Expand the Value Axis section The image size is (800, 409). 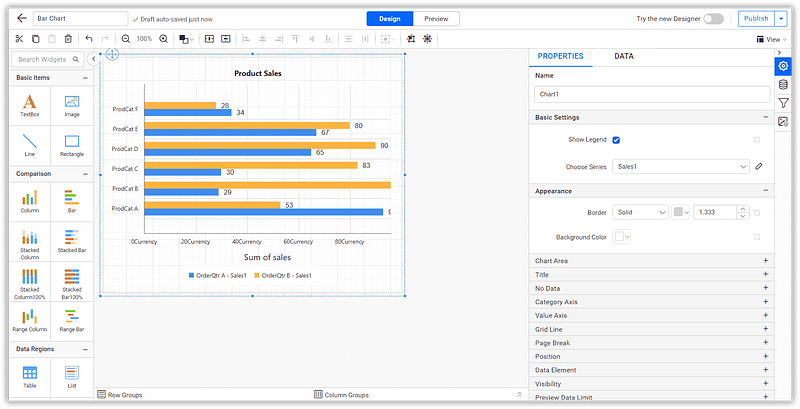[651, 316]
